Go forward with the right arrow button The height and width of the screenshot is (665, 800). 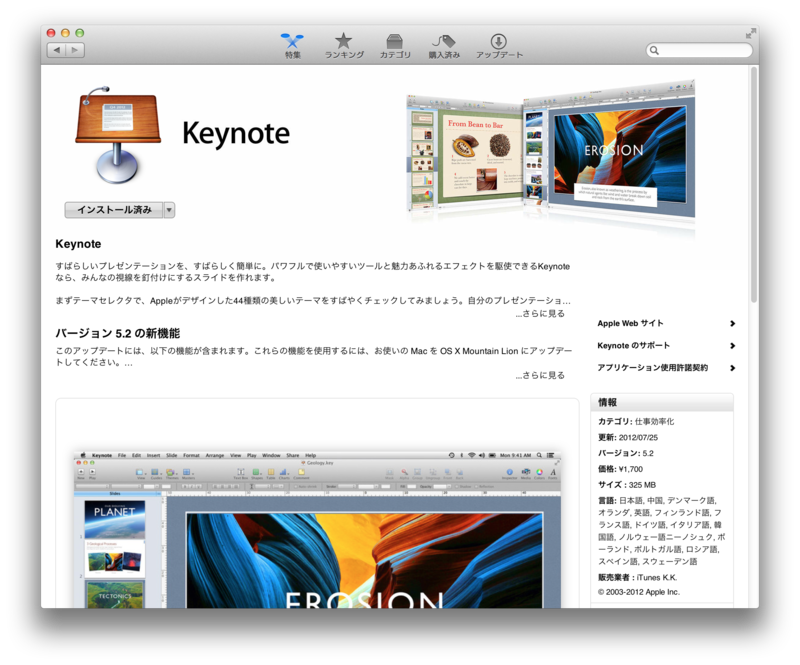tap(76, 50)
